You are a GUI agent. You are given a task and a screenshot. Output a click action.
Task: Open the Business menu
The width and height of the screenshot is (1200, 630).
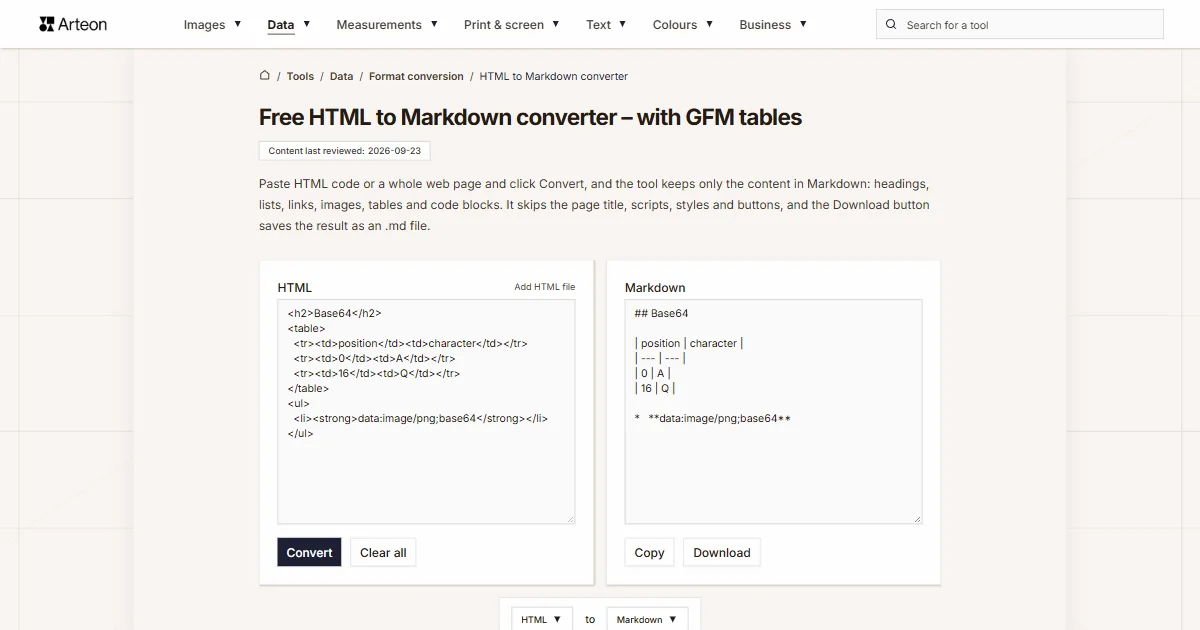pyautogui.click(x=765, y=25)
